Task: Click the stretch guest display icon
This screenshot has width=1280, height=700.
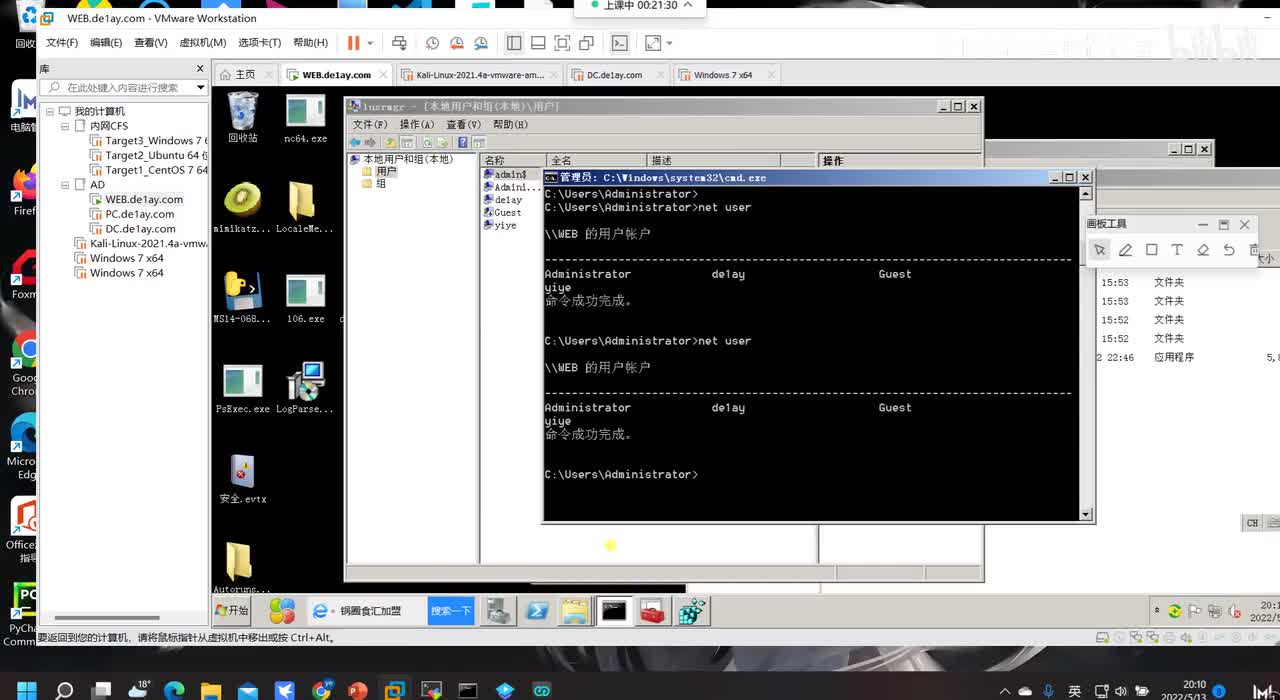Action: tap(653, 43)
